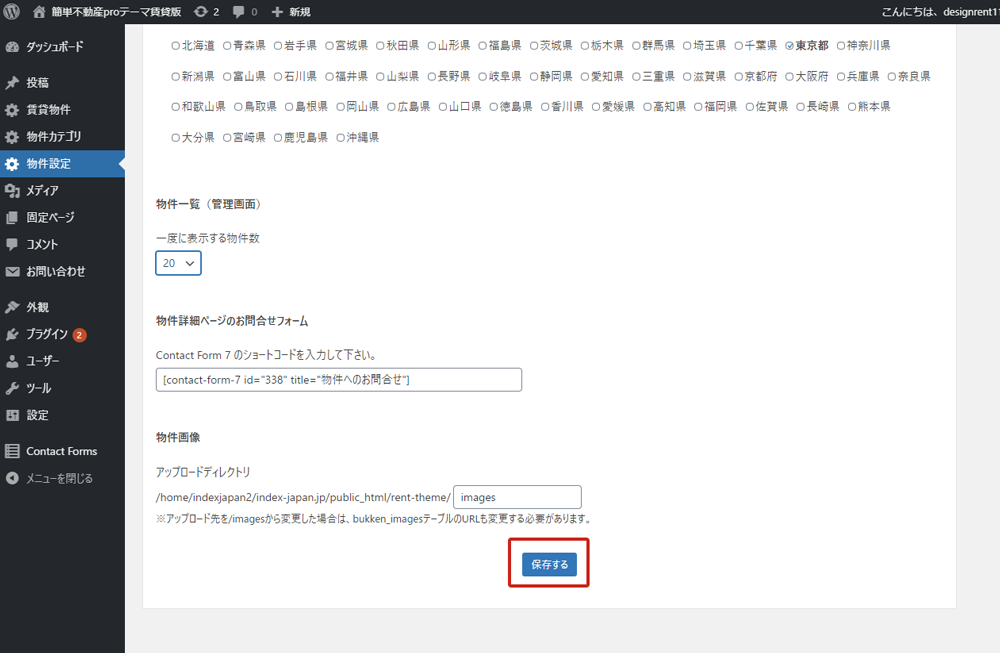Open the 賃貸物件 sidebar menu

coord(48,109)
